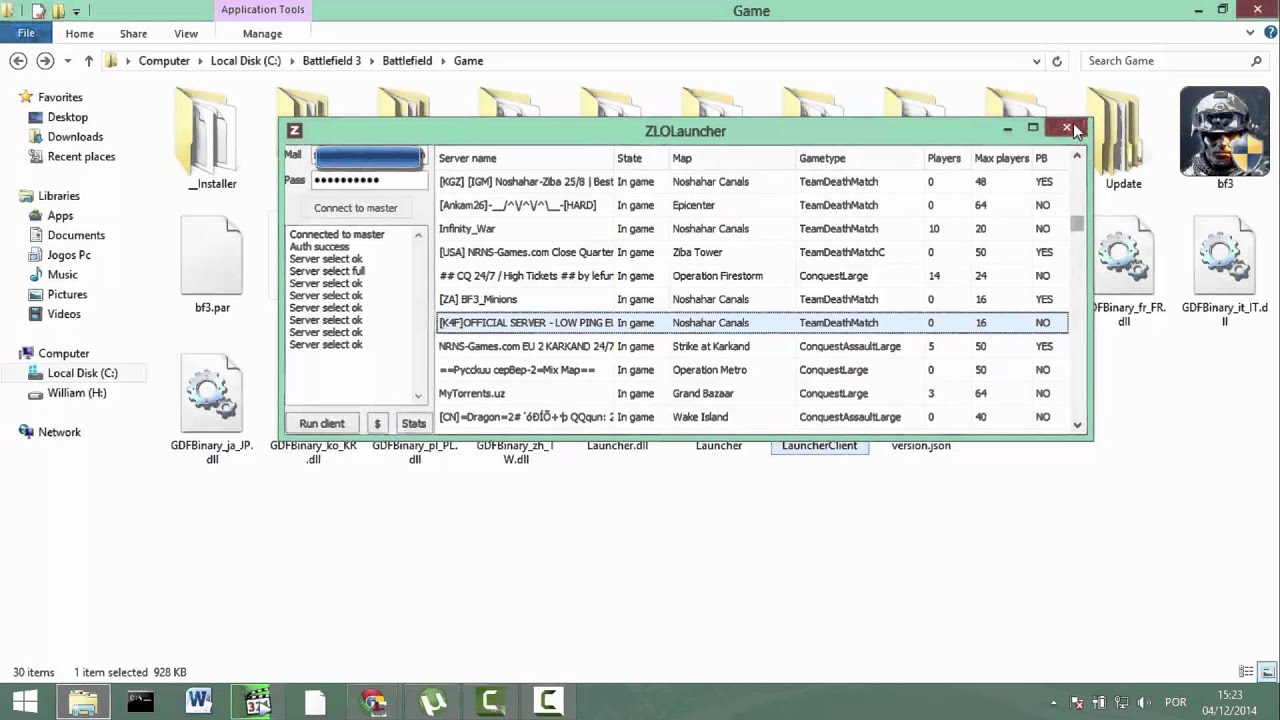1280x720 pixels.
Task: Switch to details view layout icon
Action: tap(1246, 672)
